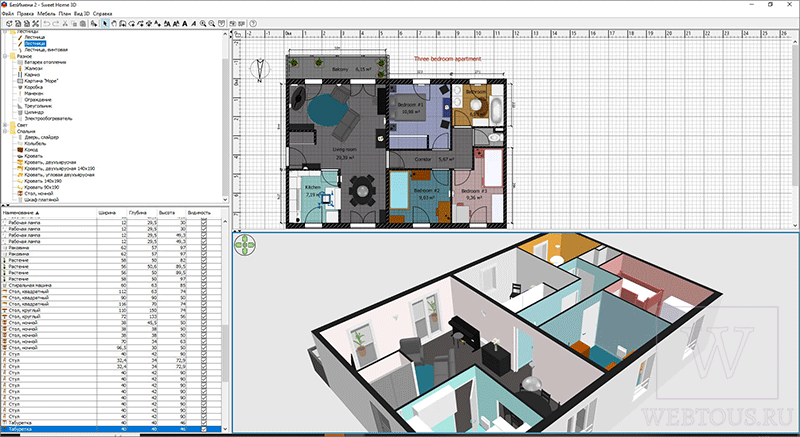Increase text size toolbar icon
Image resolution: width=800 pixels, height=437 pixels.
point(167,23)
